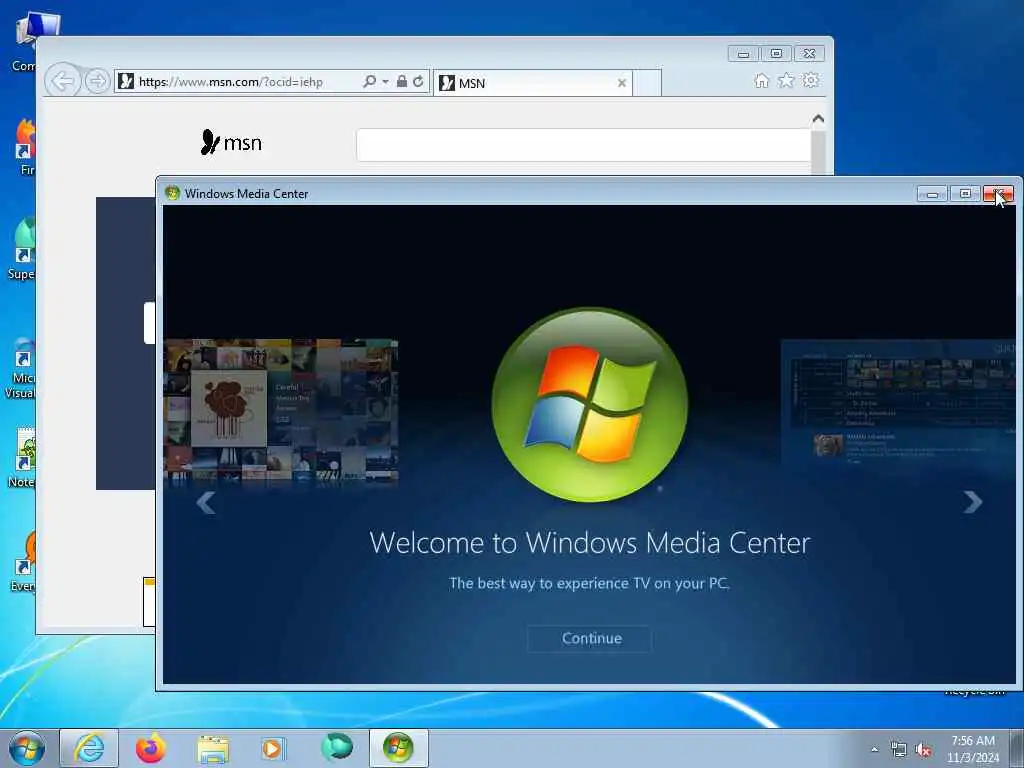
Task: Open Favorites star in Internet Explorer
Action: 786,80
